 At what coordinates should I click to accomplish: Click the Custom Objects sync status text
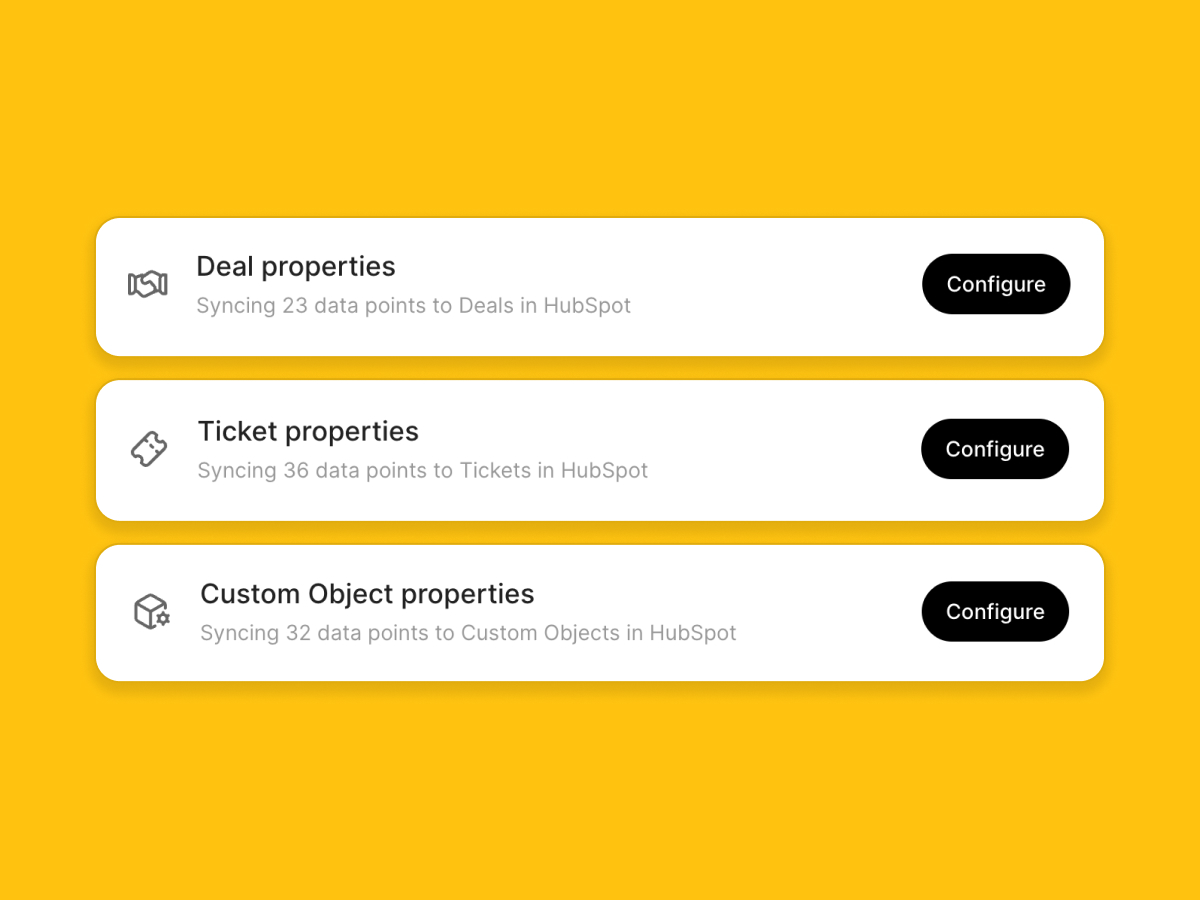468,633
